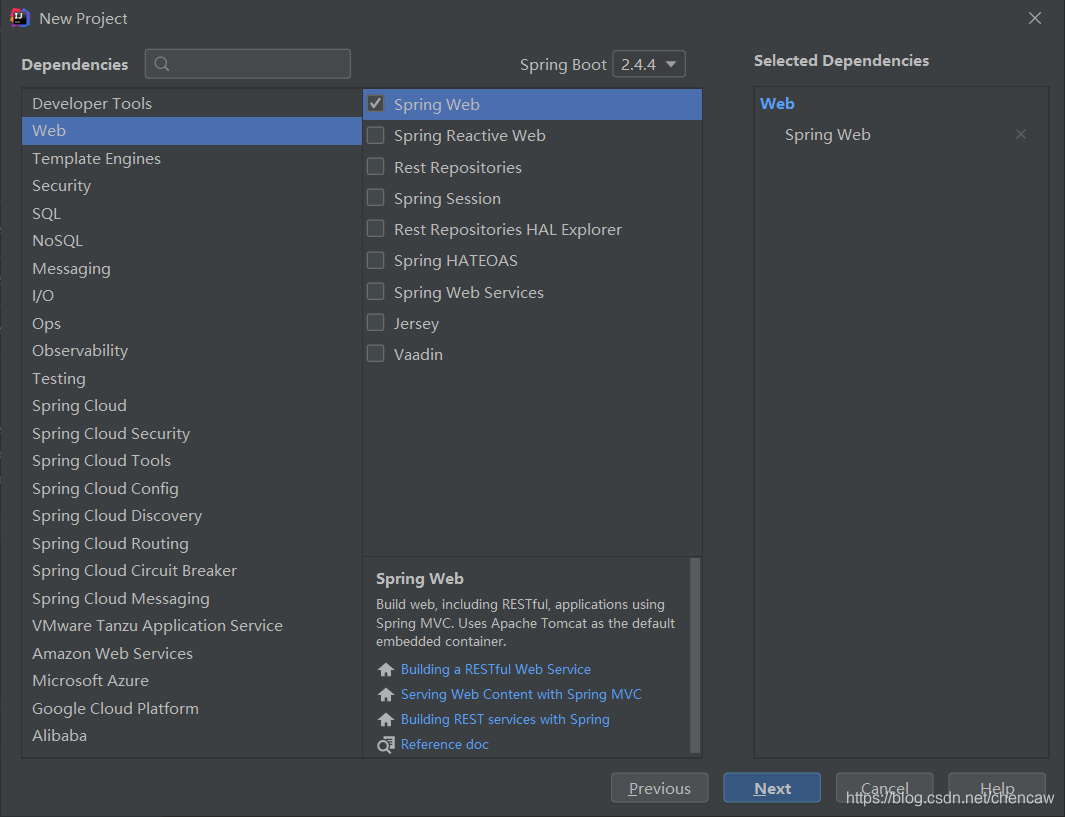Click Web heading in Selected Dependencies
This screenshot has width=1065, height=817.
pyautogui.click(x=777, y=103)
